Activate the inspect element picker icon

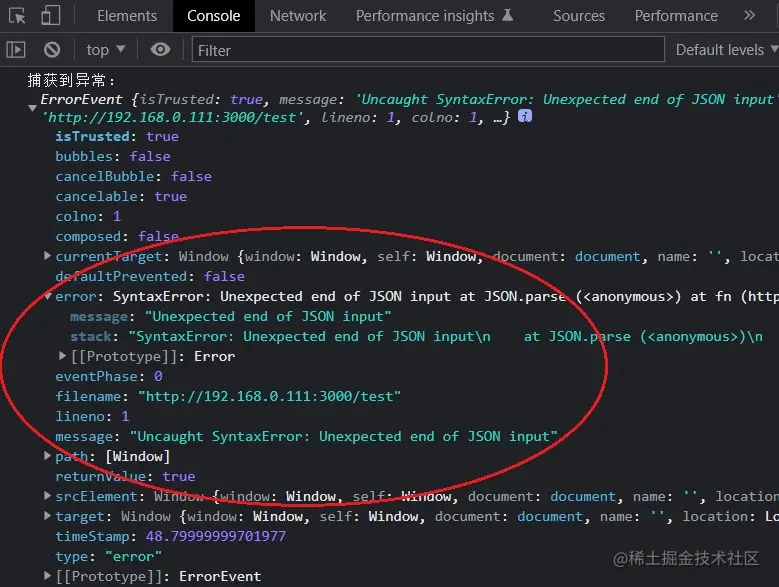17,16
